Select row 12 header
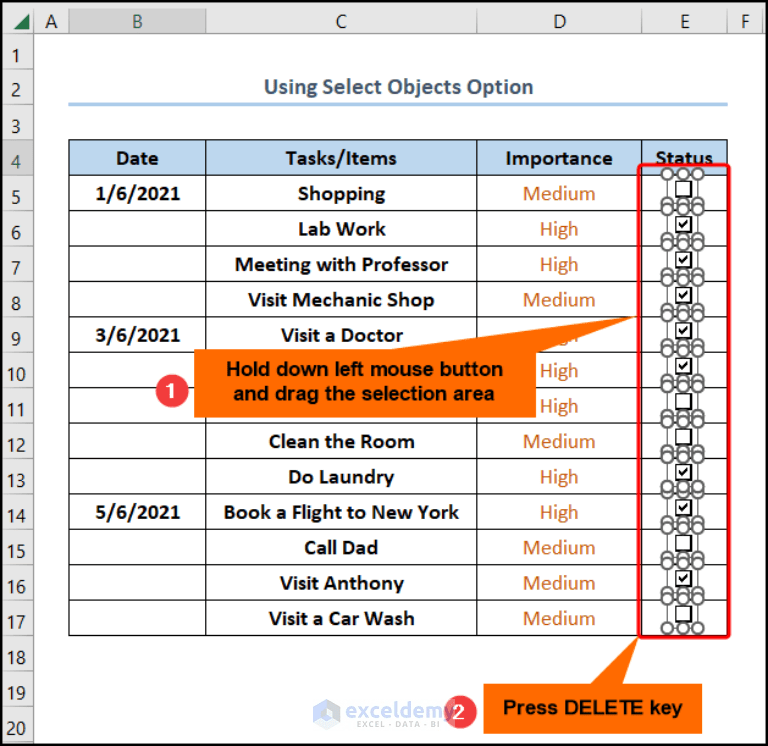768x746 pixels. 17,441
